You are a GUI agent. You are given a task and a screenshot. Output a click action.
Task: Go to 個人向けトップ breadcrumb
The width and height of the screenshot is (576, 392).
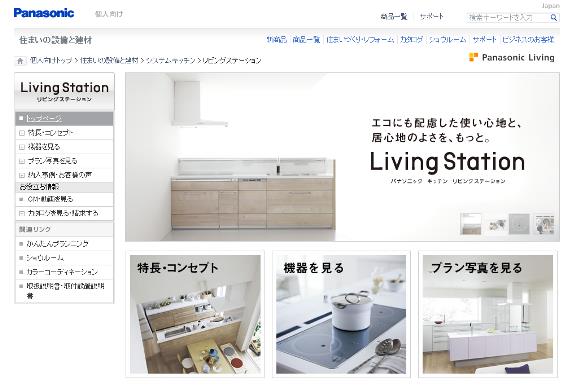51,61
